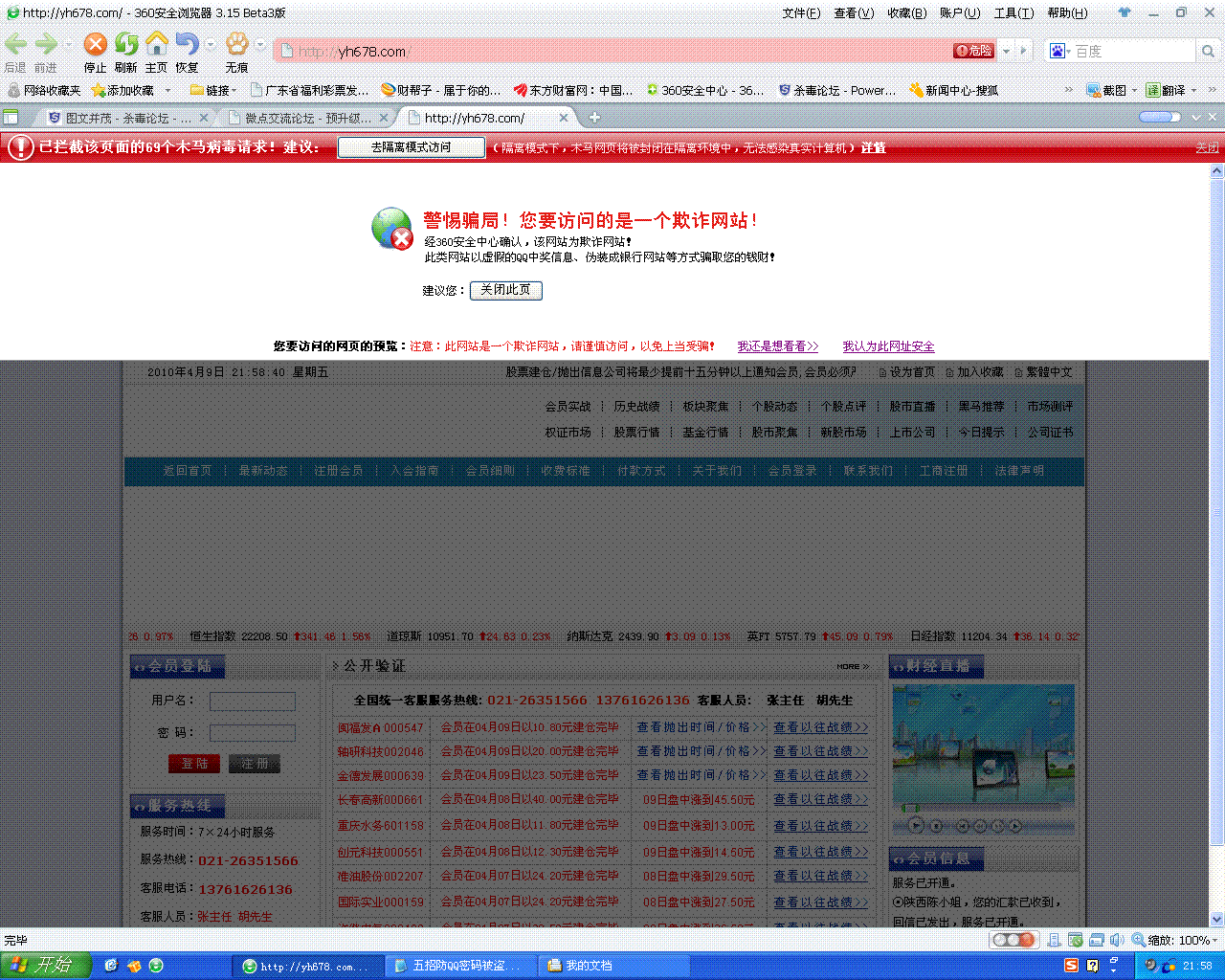
Task: Expand the 无痕 dropdown arrow
Action: tap(260, 45)
